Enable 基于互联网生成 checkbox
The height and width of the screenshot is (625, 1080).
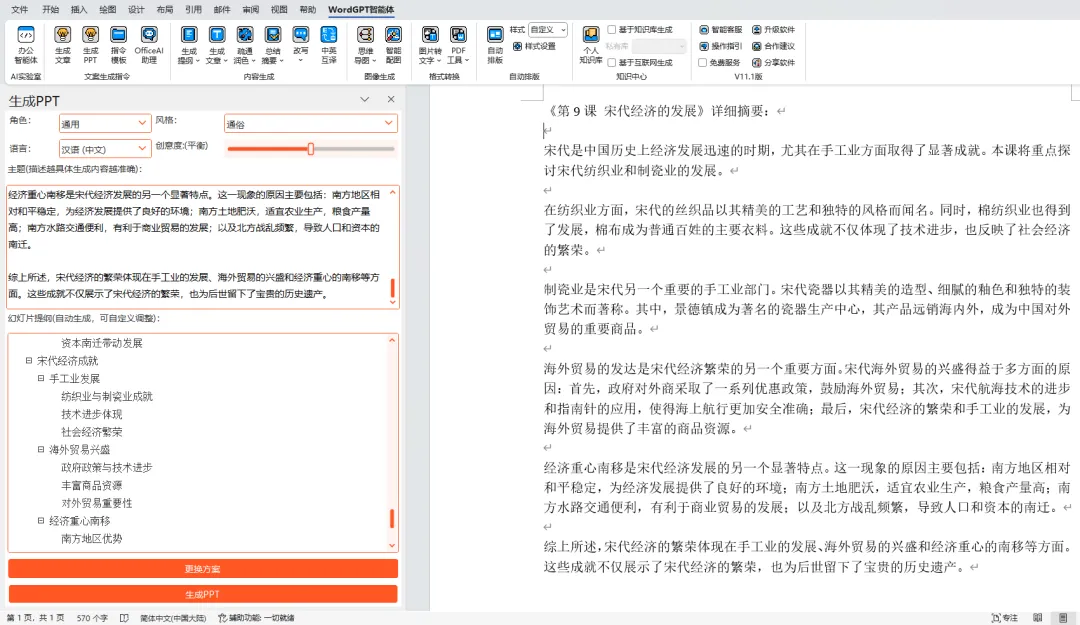pyautogui.click(x=612, y=63)
